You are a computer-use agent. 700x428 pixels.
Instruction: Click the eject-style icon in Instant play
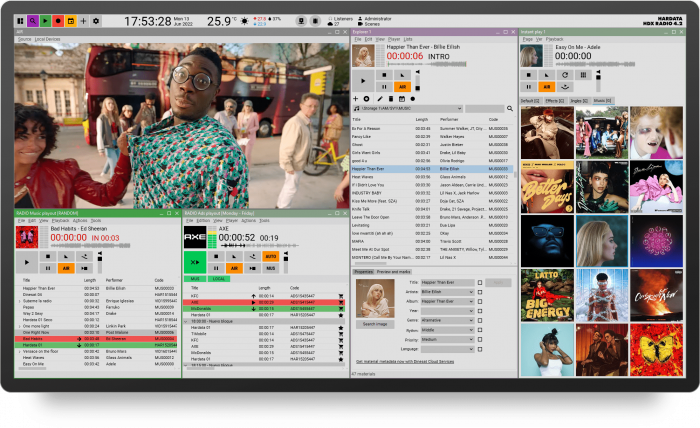pyautogui.click(x=565, y=87)
